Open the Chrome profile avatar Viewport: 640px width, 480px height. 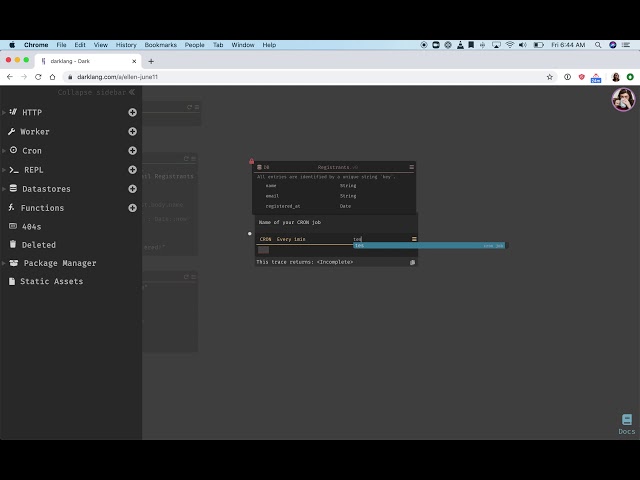coord(616,77)
